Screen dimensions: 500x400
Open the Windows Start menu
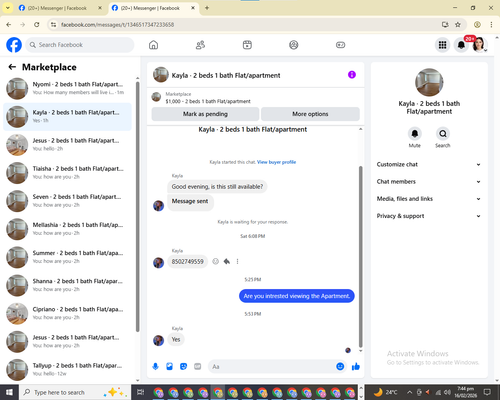pos(9,392)
